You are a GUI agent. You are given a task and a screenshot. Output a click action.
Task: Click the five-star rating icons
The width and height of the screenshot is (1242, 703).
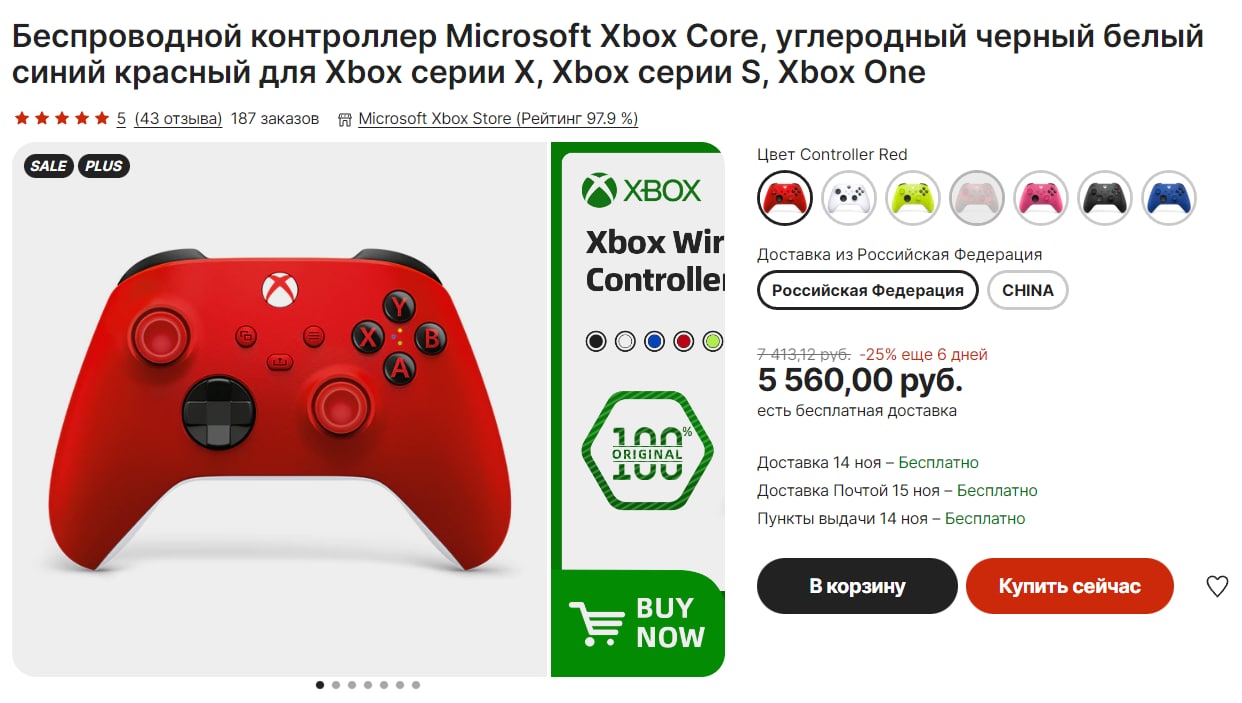(61, 118)
